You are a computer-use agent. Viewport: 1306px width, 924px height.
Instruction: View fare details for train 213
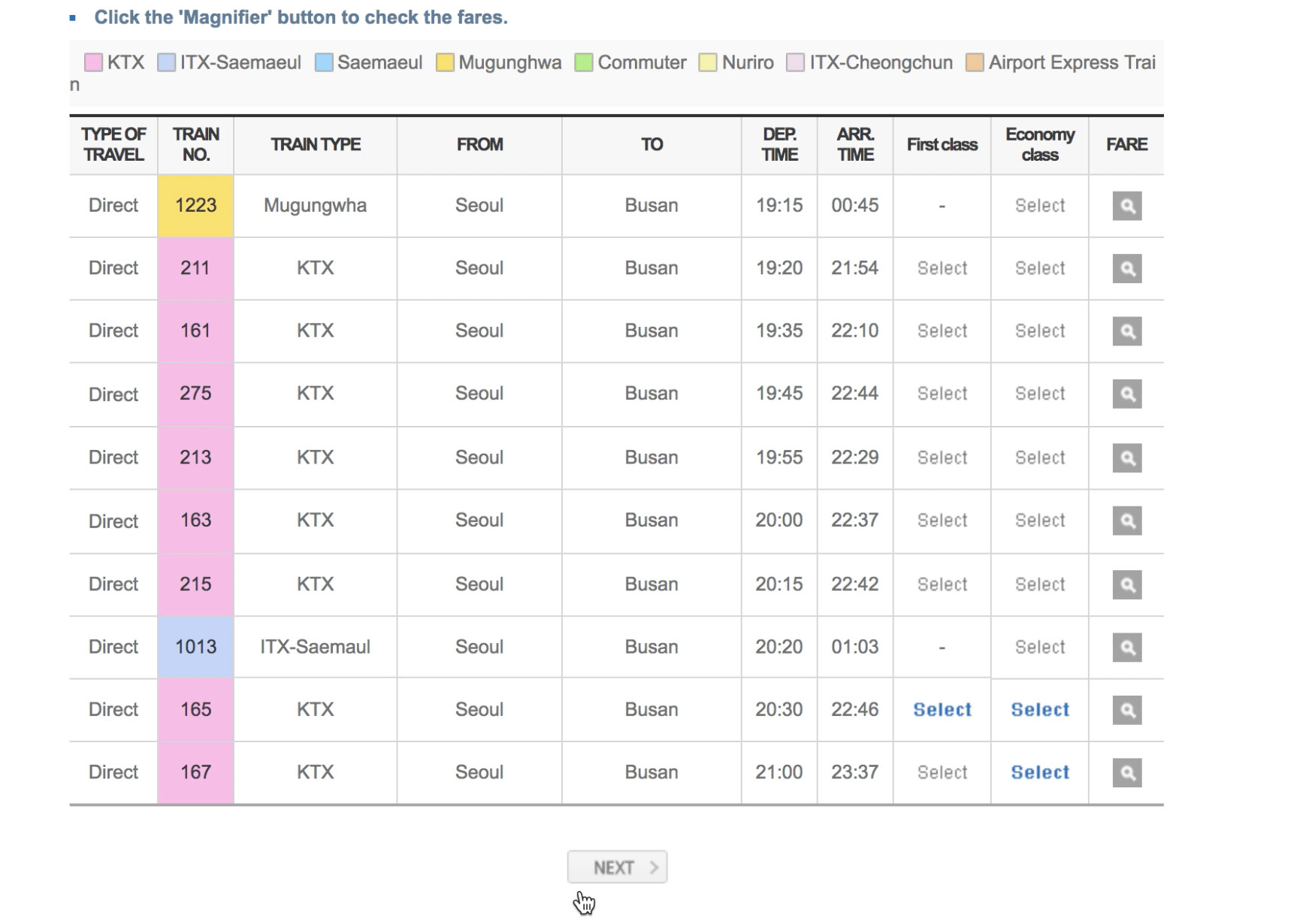[1126, 457]
